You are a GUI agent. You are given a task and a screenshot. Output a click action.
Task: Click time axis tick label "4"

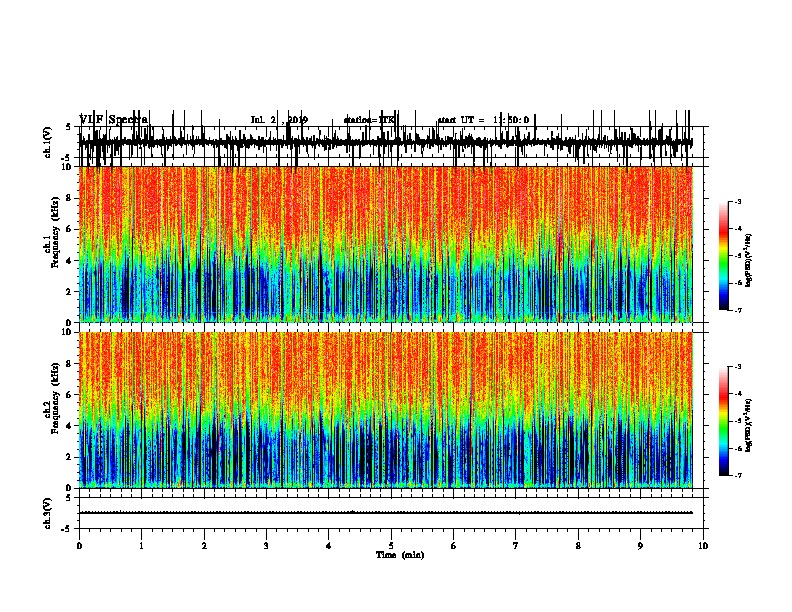click(x=329, y=546)
